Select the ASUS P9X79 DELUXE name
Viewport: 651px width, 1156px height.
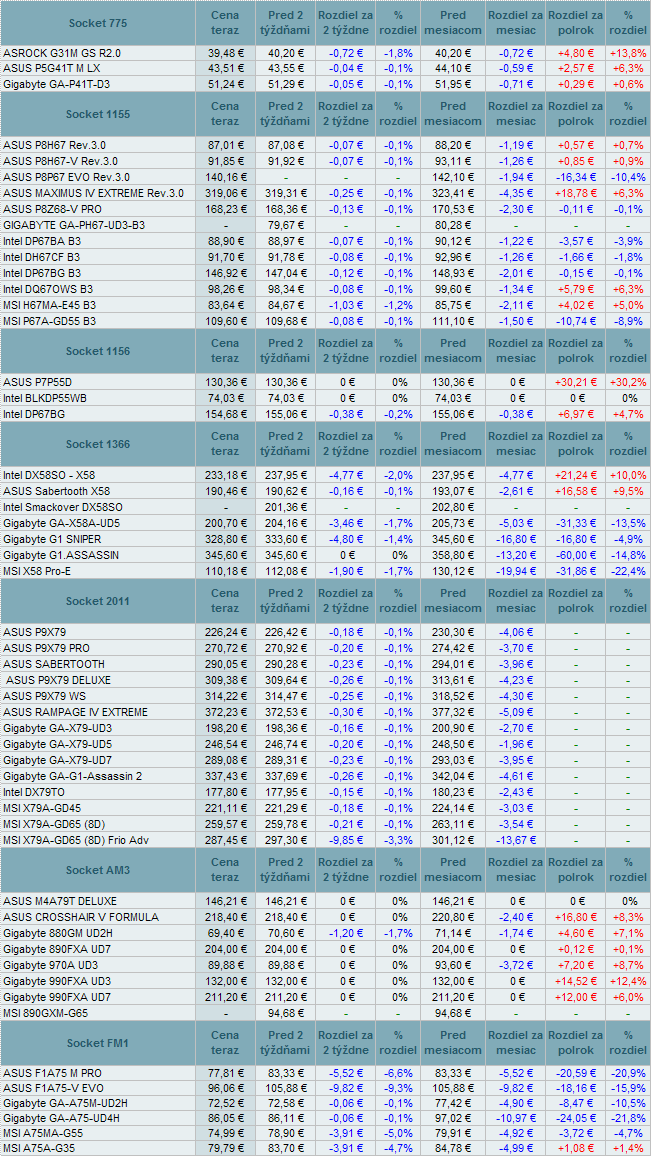click(x=58, y=680)
